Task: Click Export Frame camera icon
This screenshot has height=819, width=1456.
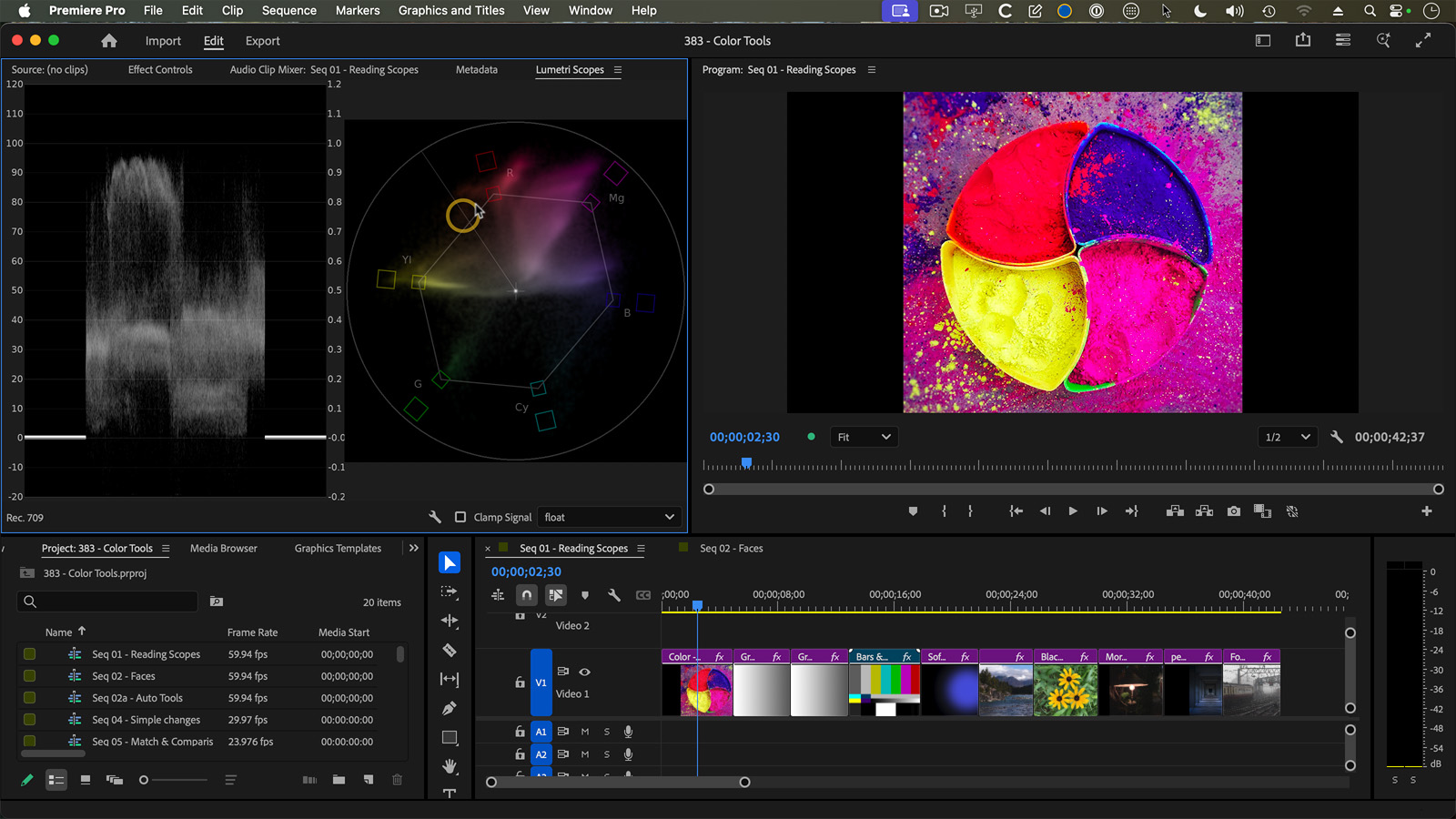Action: (x=1234, y=511)
